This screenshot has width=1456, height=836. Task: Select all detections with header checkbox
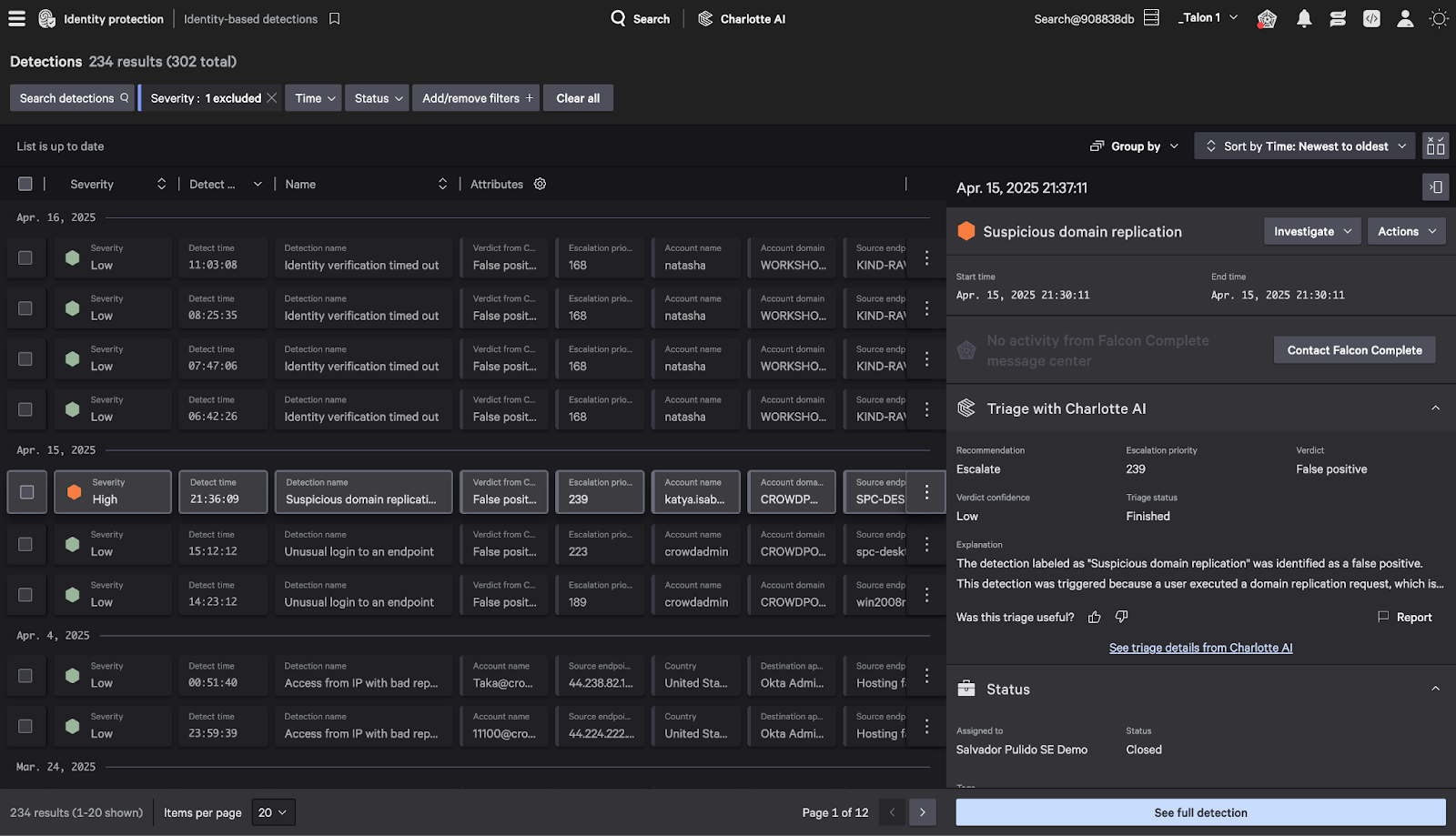coord(25,184)
